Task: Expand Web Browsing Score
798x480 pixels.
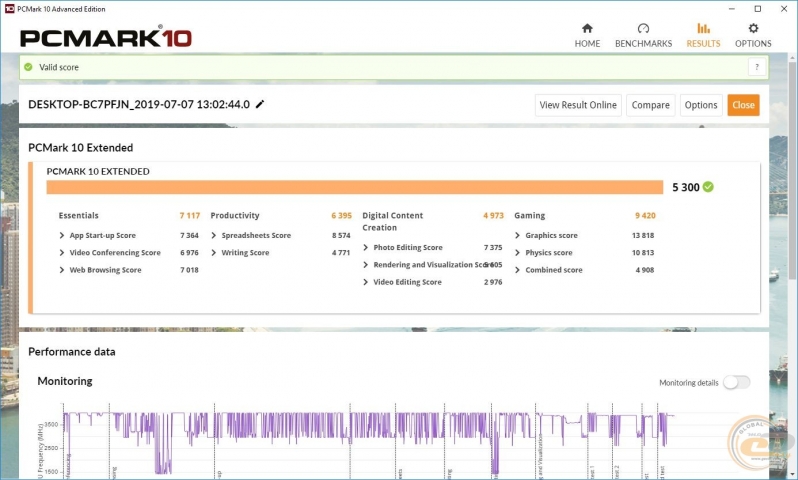Action: [x=62, y=270]
